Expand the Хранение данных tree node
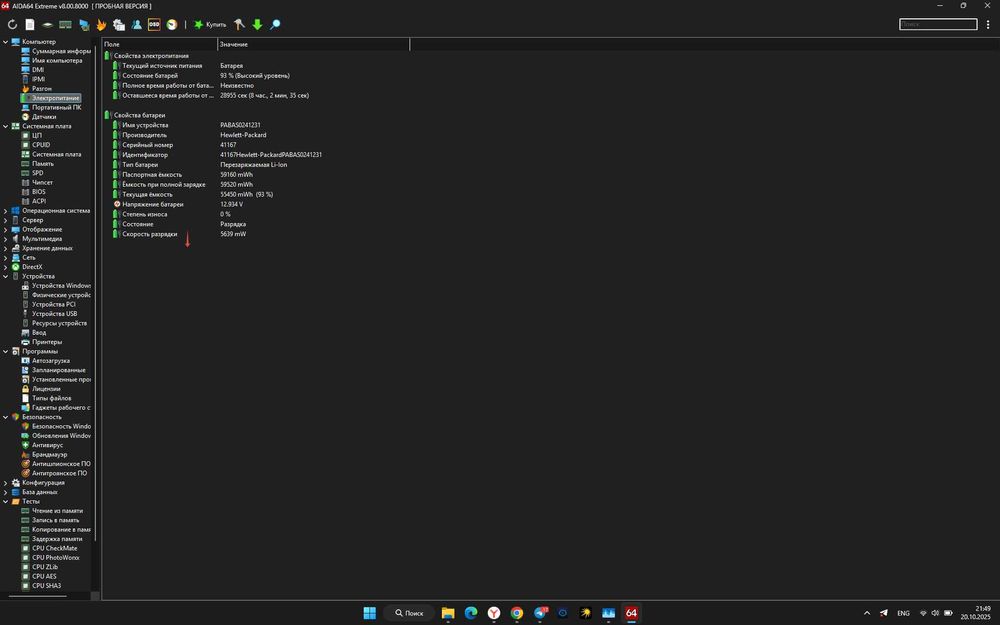 pos(6,248)
